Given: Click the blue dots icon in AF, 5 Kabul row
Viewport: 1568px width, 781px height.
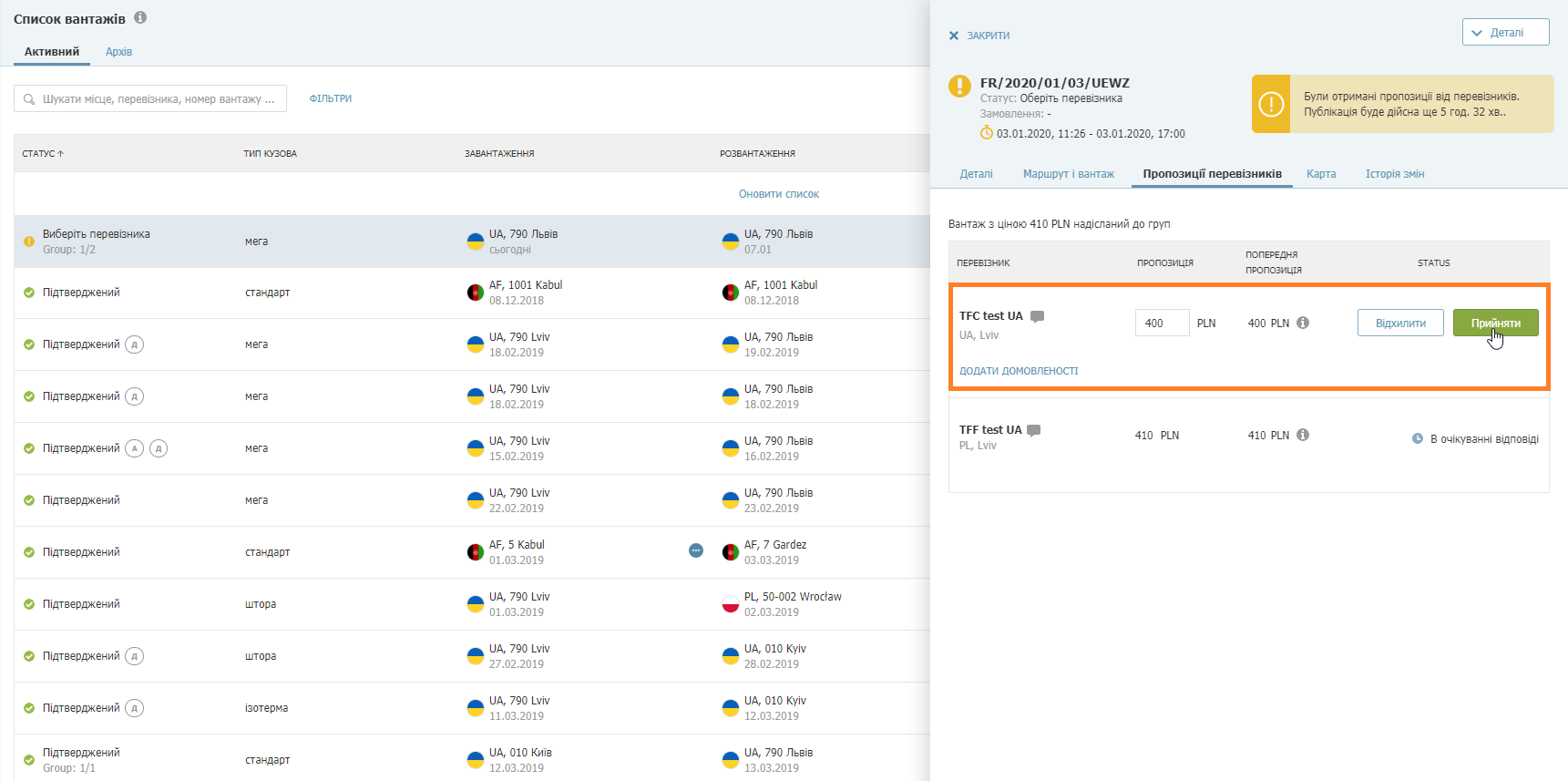Looking at the screenshot, I should pos(696,550).
